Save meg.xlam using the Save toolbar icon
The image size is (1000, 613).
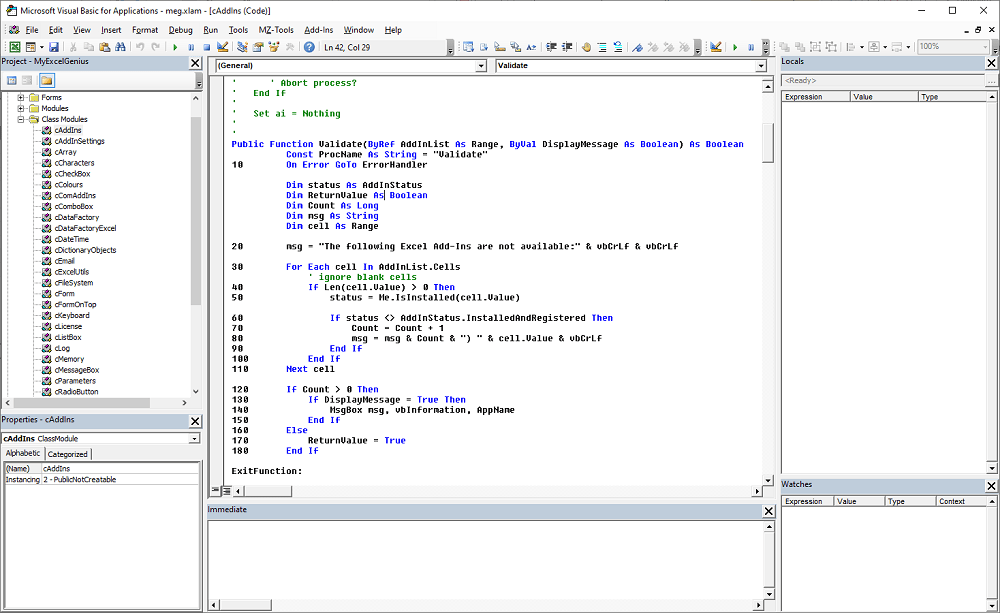[54, 48]
